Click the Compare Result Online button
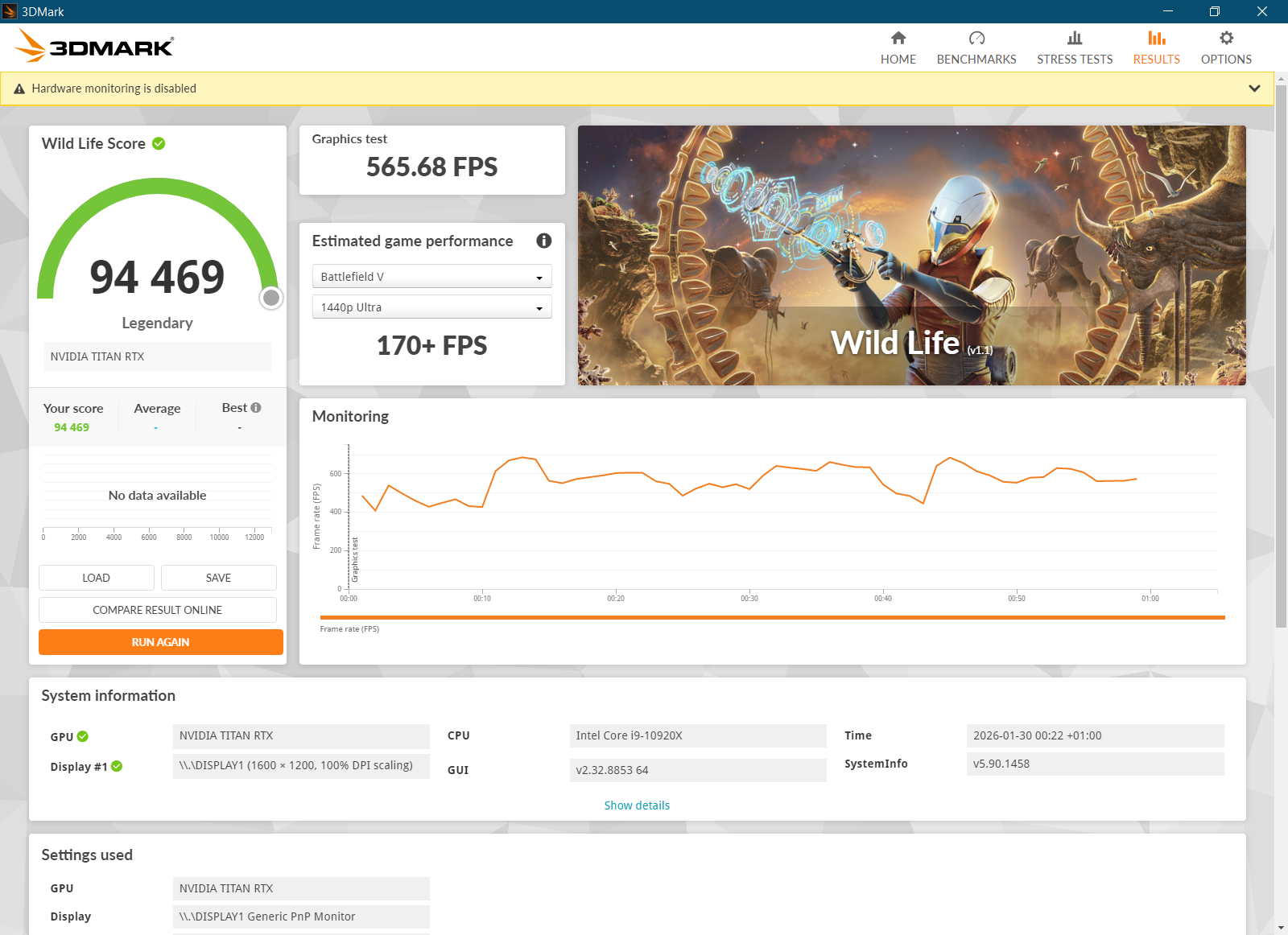1288x935 pixels. 158,610
